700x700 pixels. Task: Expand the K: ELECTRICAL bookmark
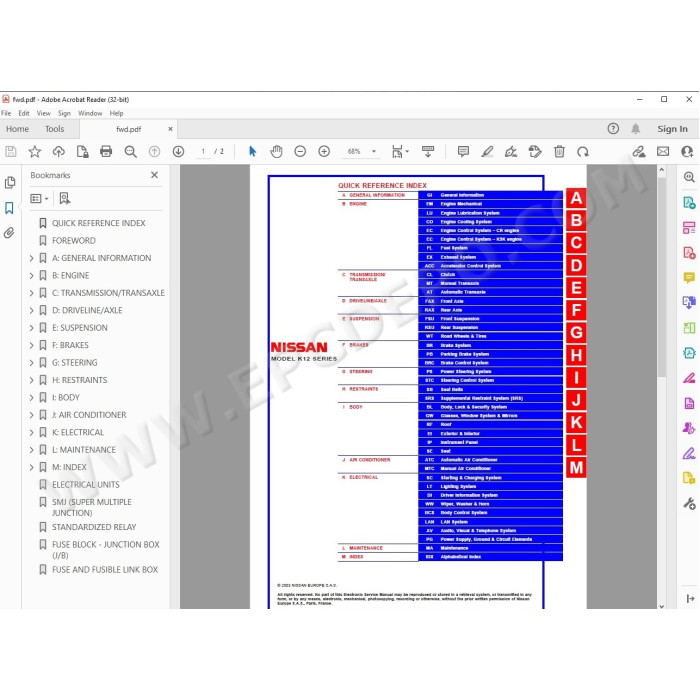point(31,432)
